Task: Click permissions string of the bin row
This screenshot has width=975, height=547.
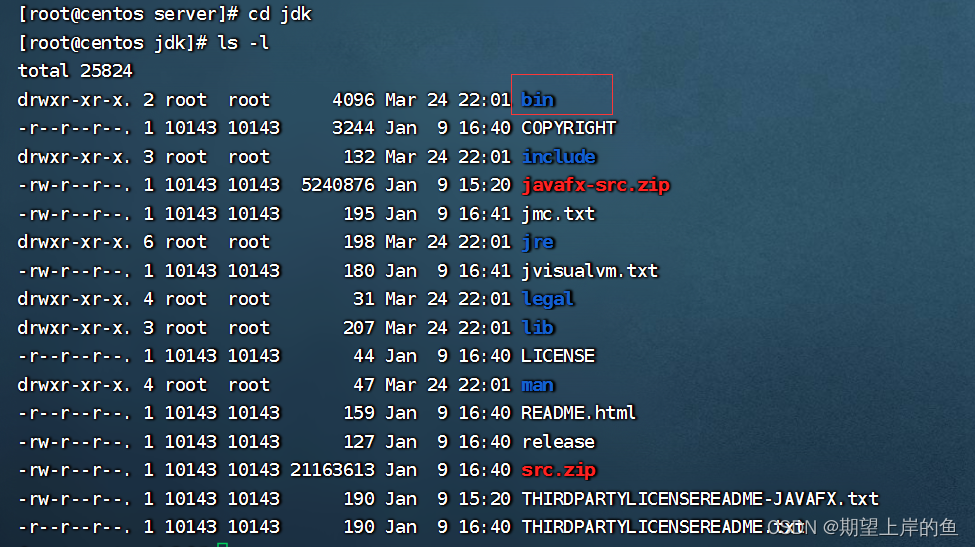Action: 74,99
